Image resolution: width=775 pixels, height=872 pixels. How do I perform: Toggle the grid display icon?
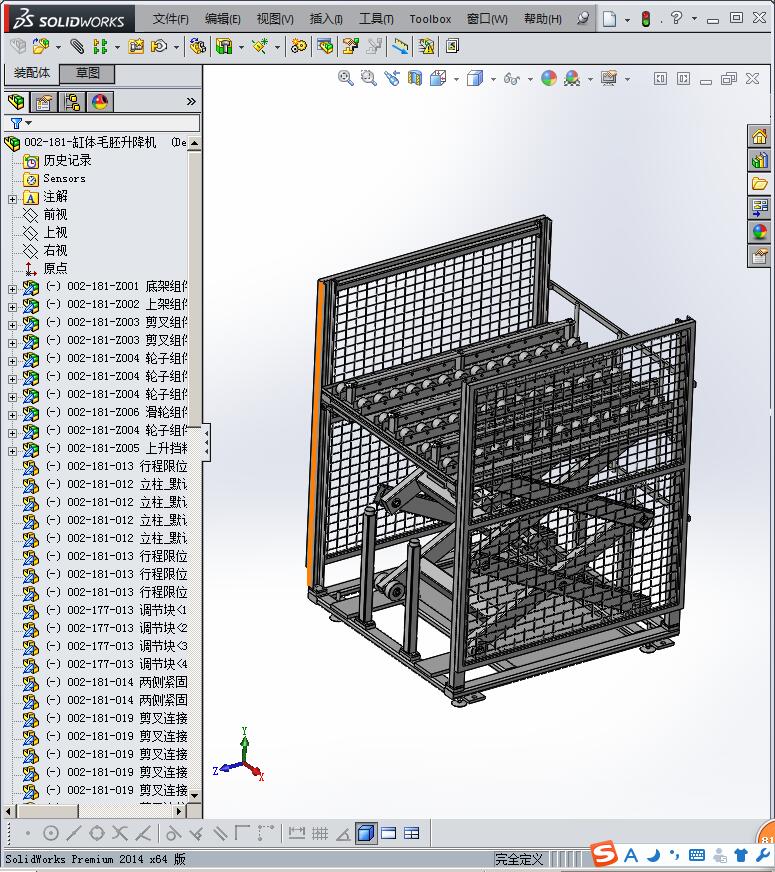coord(320,833)
